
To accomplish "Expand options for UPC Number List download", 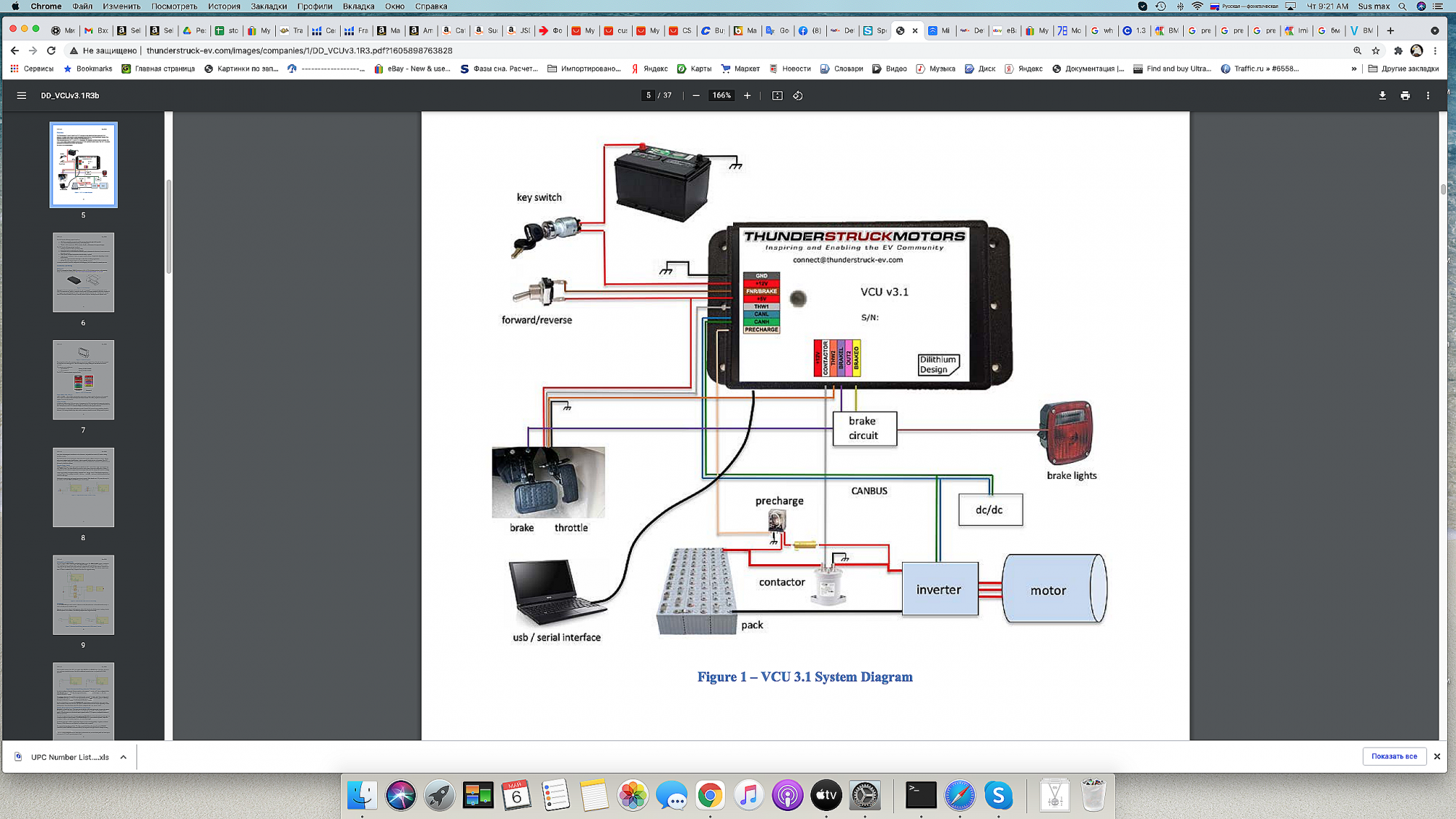I will click(124, 757).
